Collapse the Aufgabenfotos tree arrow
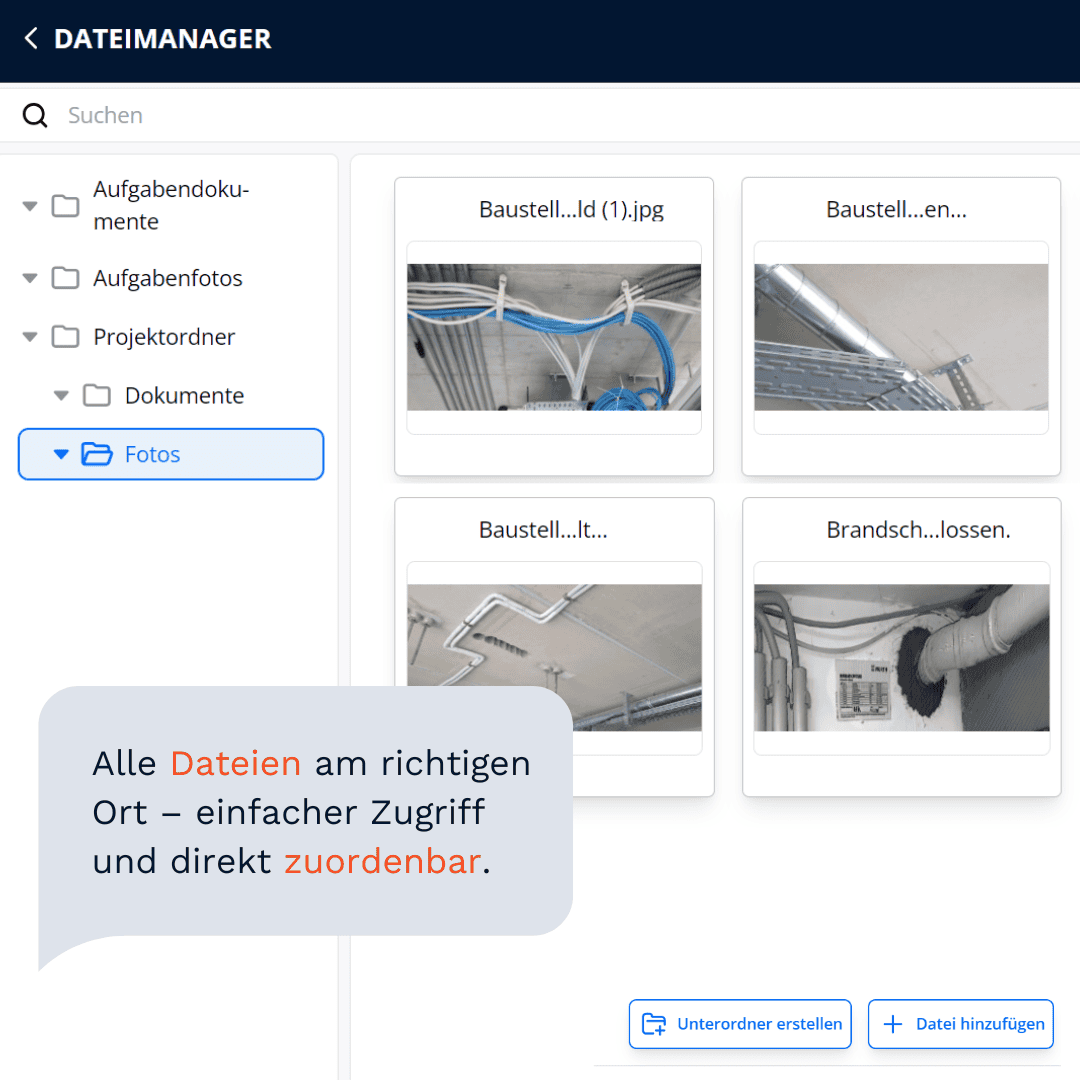Image resolution: width=1080 pixels, height=1080 pixels. tap(30, 279)
